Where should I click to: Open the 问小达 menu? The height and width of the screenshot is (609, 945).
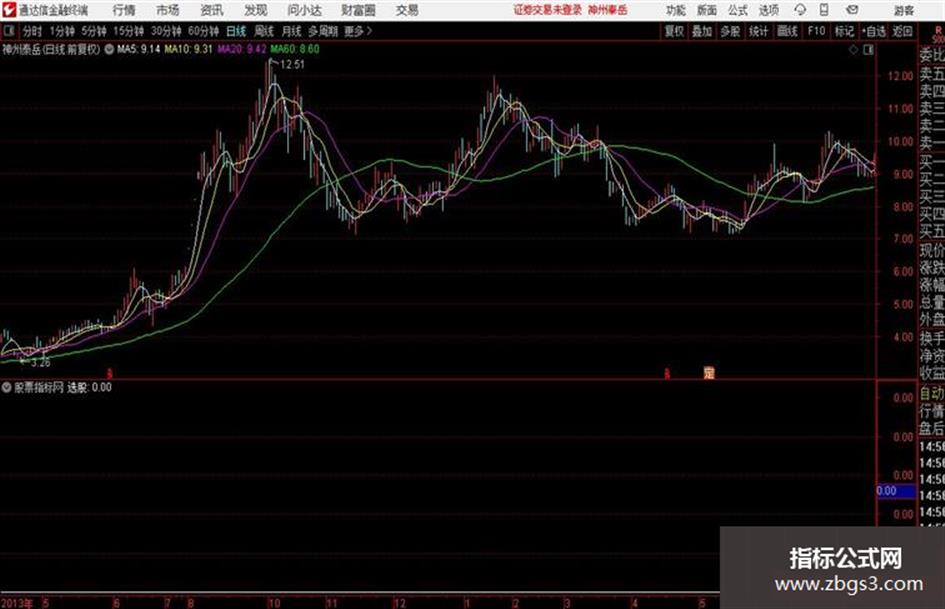point(304,10)
